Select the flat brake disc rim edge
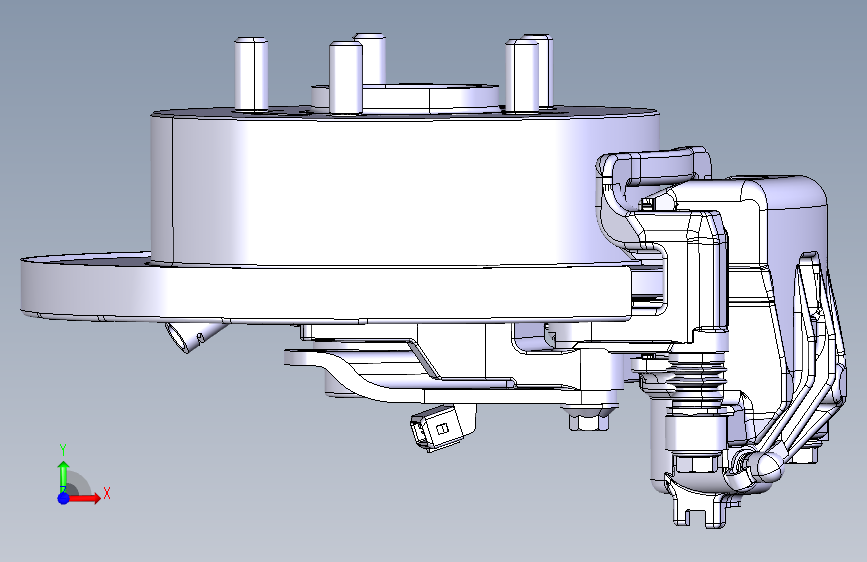 (x=326, y=293)
